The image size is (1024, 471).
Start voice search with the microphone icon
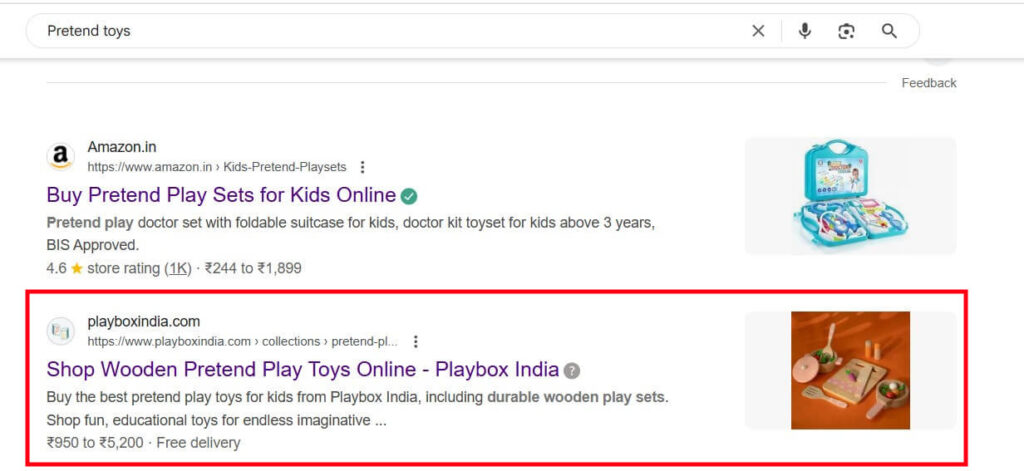coord(805,31)
